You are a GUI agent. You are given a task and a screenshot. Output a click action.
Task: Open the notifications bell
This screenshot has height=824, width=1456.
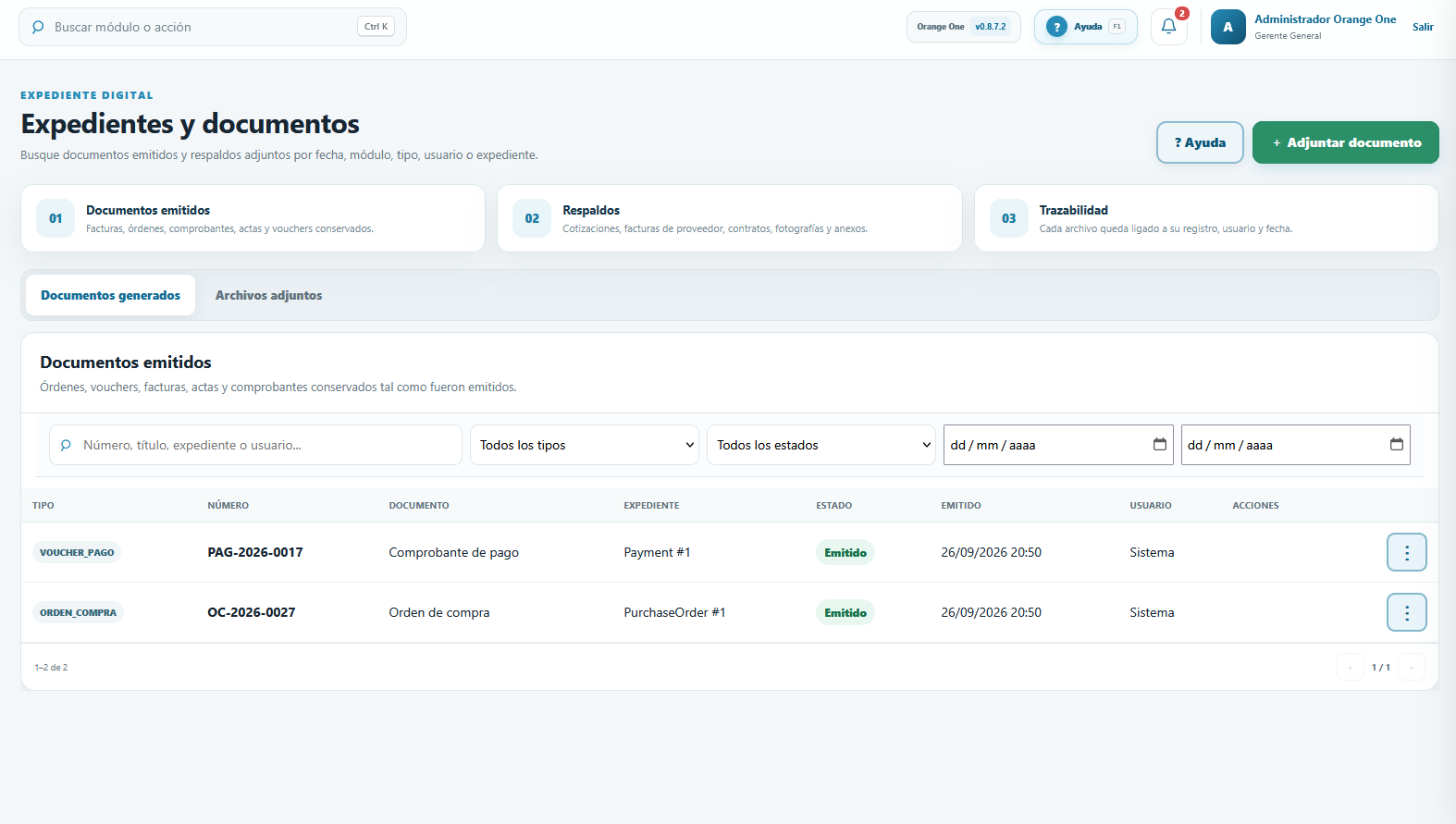click(1168, 27)
